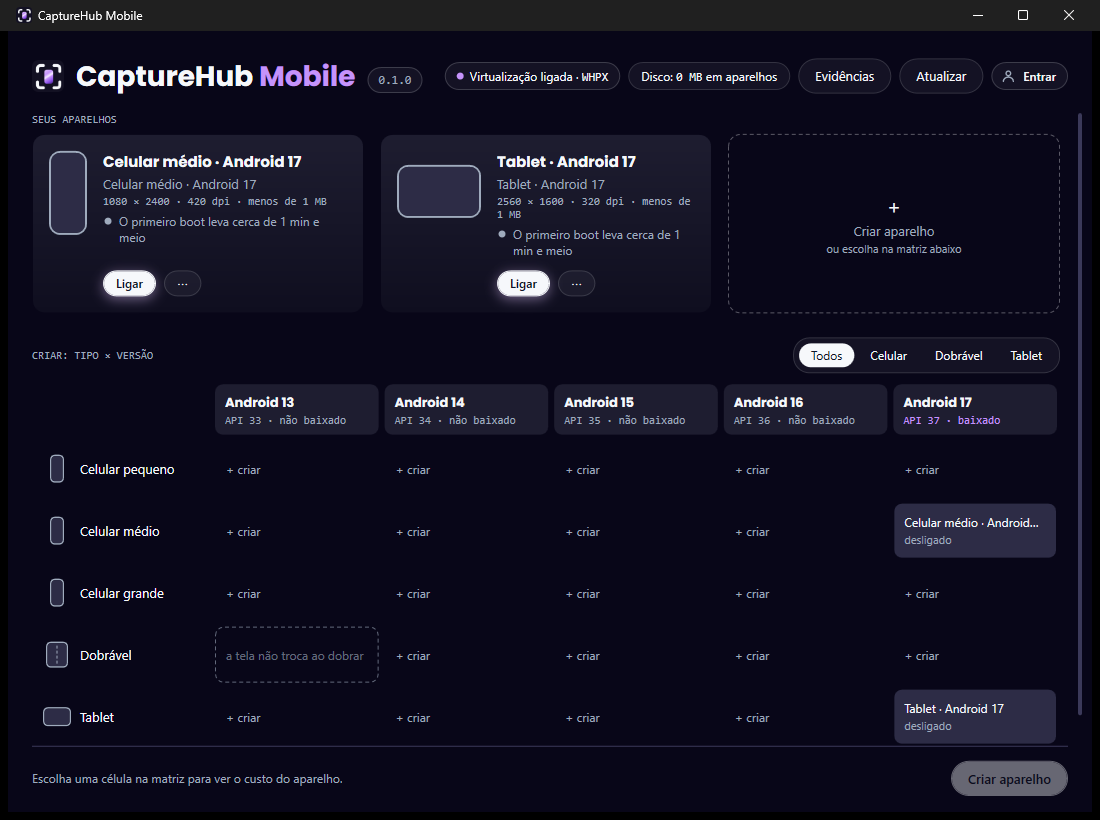The image size is (1100, 820).
Task: Select the Todos filter tab
Action: 826,356
